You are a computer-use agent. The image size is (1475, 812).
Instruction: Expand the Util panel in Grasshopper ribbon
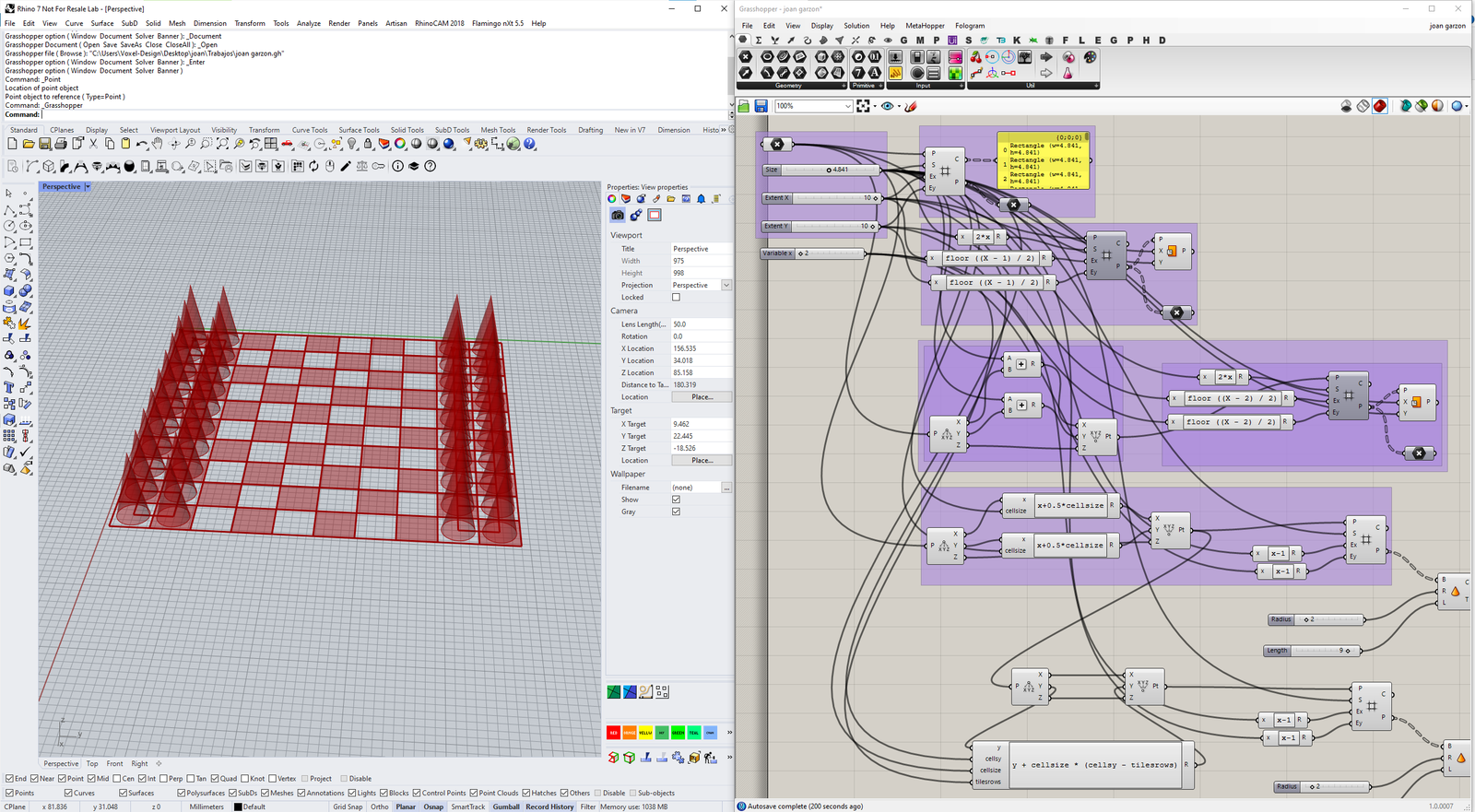pos(1096,86)
